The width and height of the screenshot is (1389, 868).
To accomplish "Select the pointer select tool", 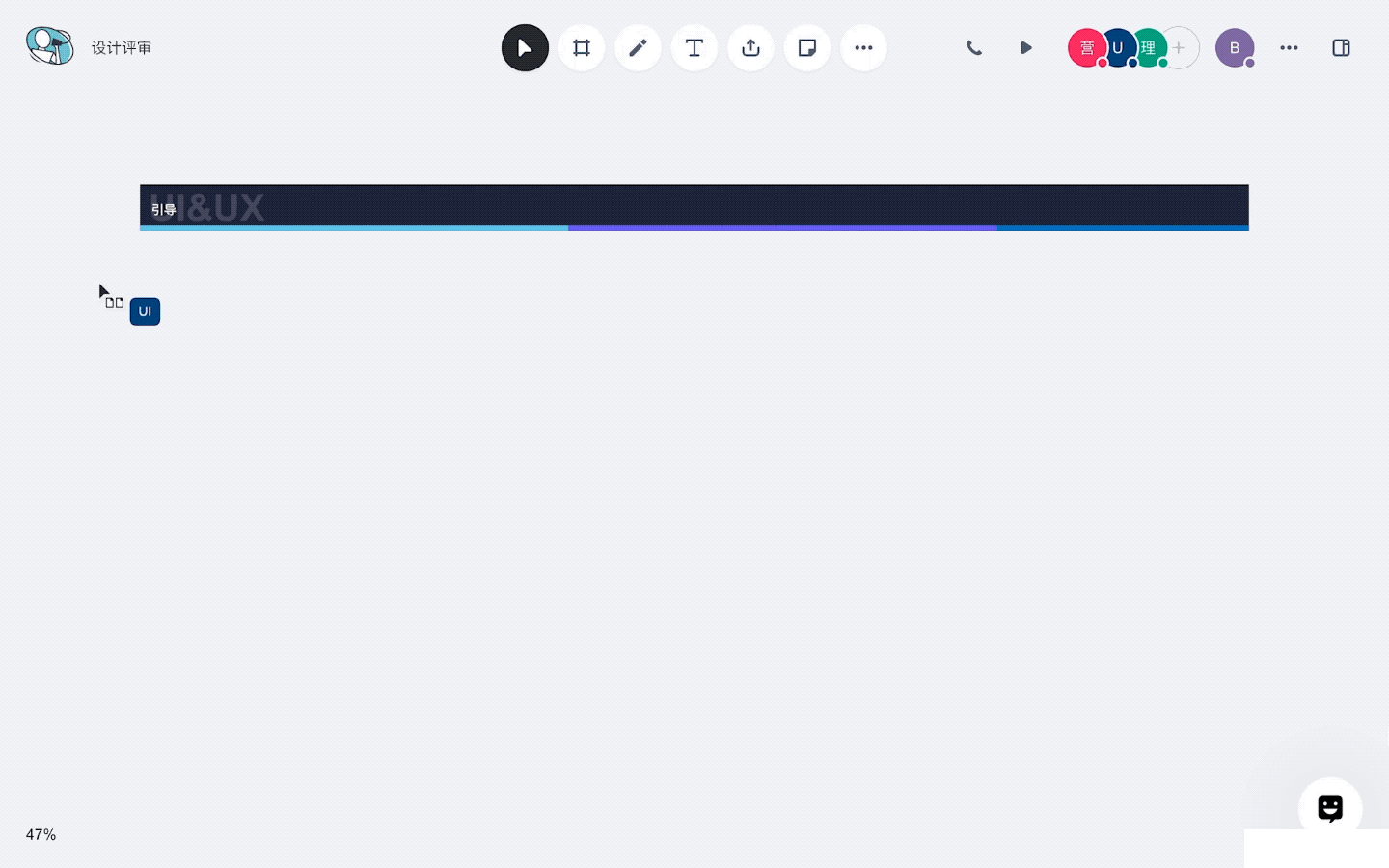I will [525, 47].
